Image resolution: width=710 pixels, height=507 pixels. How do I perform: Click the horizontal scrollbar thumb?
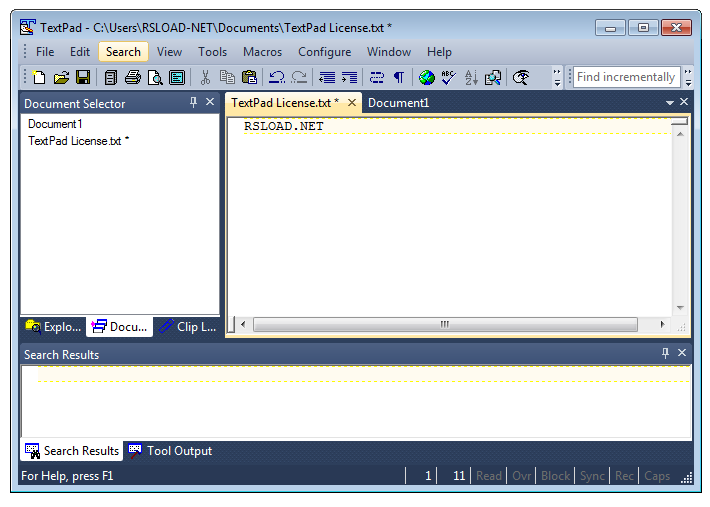tap(445, 324)
